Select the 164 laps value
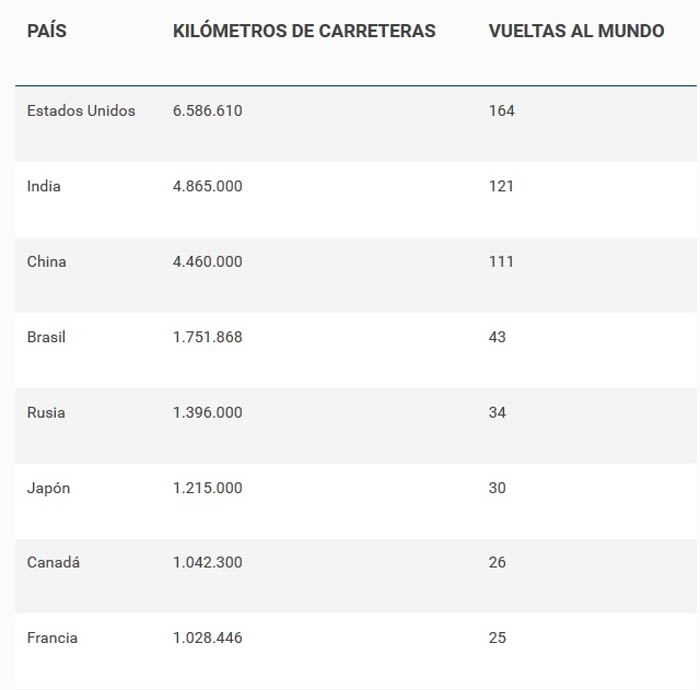700x690 pixels. coord(501,111)
